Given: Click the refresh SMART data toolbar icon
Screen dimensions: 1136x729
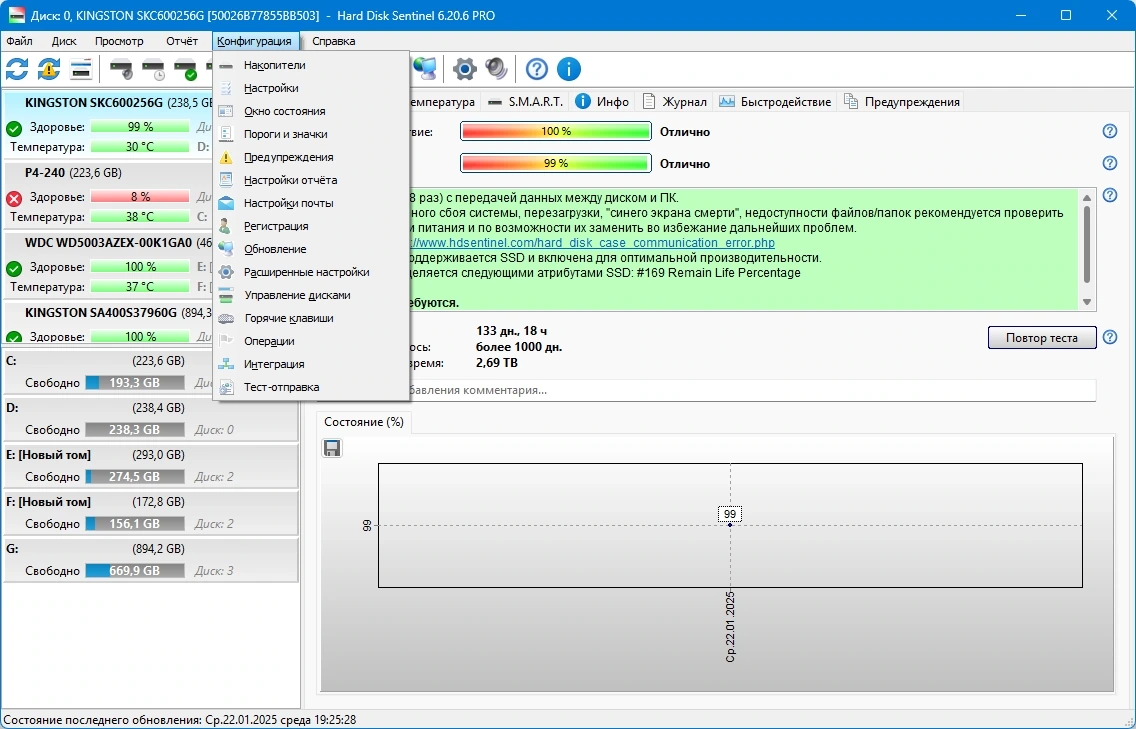Looking at the screenshot, I should point(17,69).
